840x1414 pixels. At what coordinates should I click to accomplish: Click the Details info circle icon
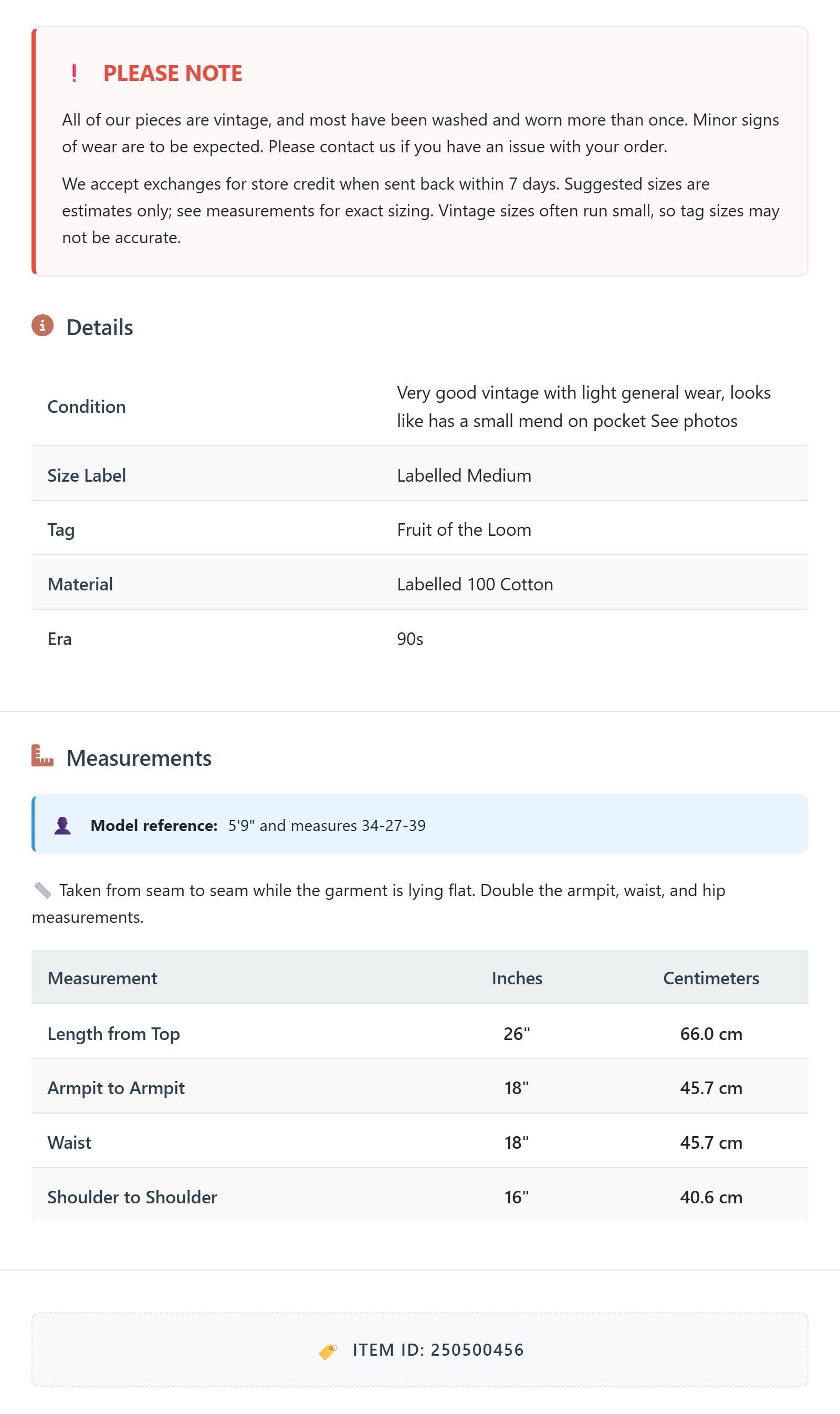(43, 326)
